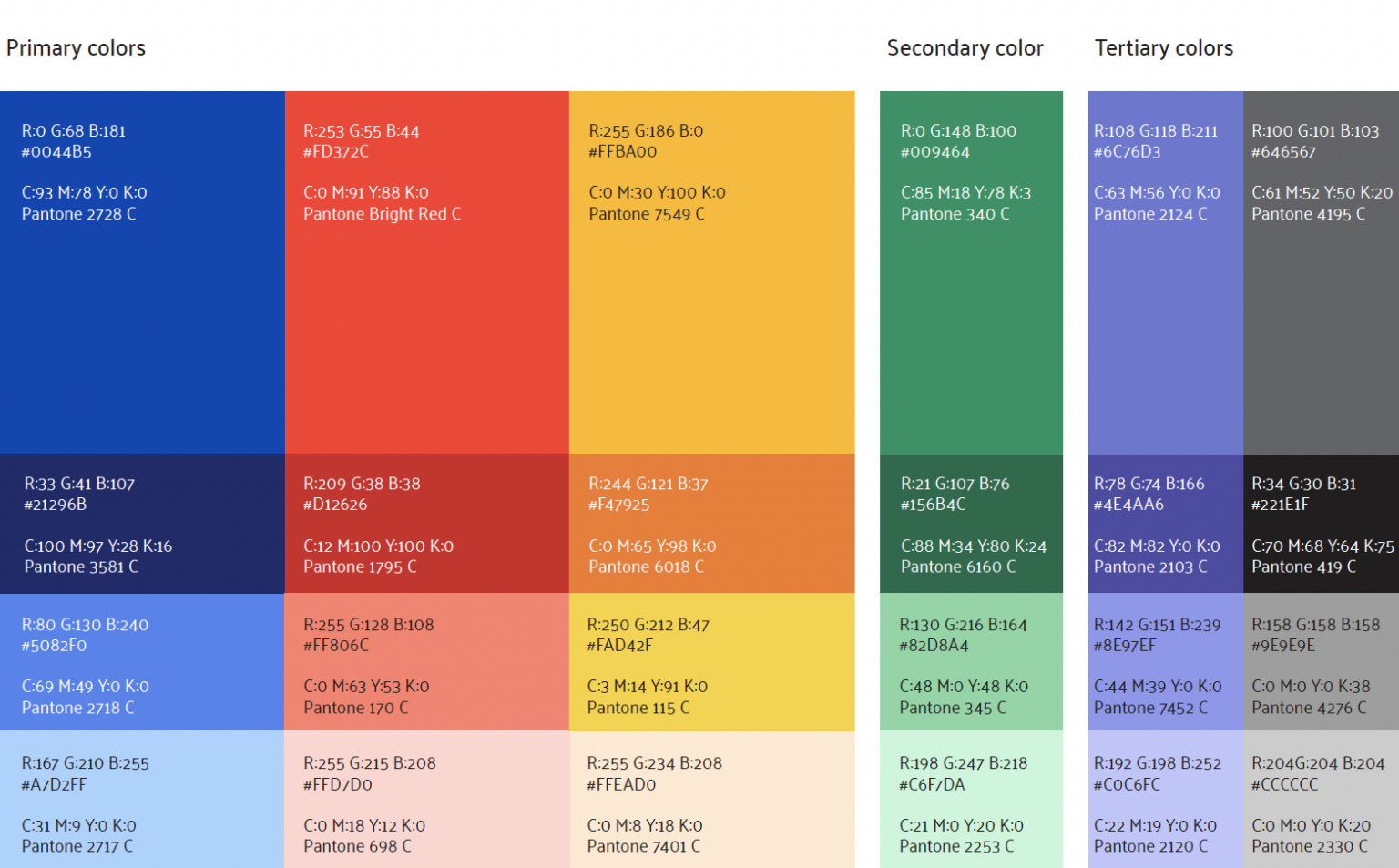Pick the pale blue #A7D2FF swatch
Viewport: 1399px width, 868px height.
[142, 800]
